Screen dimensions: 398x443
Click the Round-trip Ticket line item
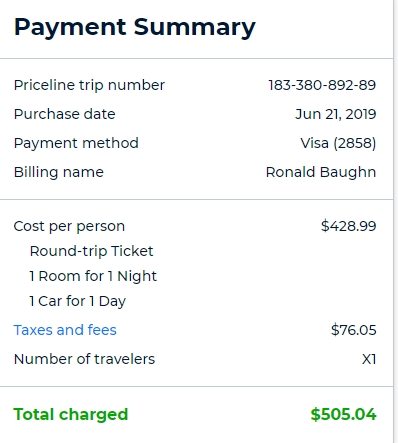[x=92, y=251]
